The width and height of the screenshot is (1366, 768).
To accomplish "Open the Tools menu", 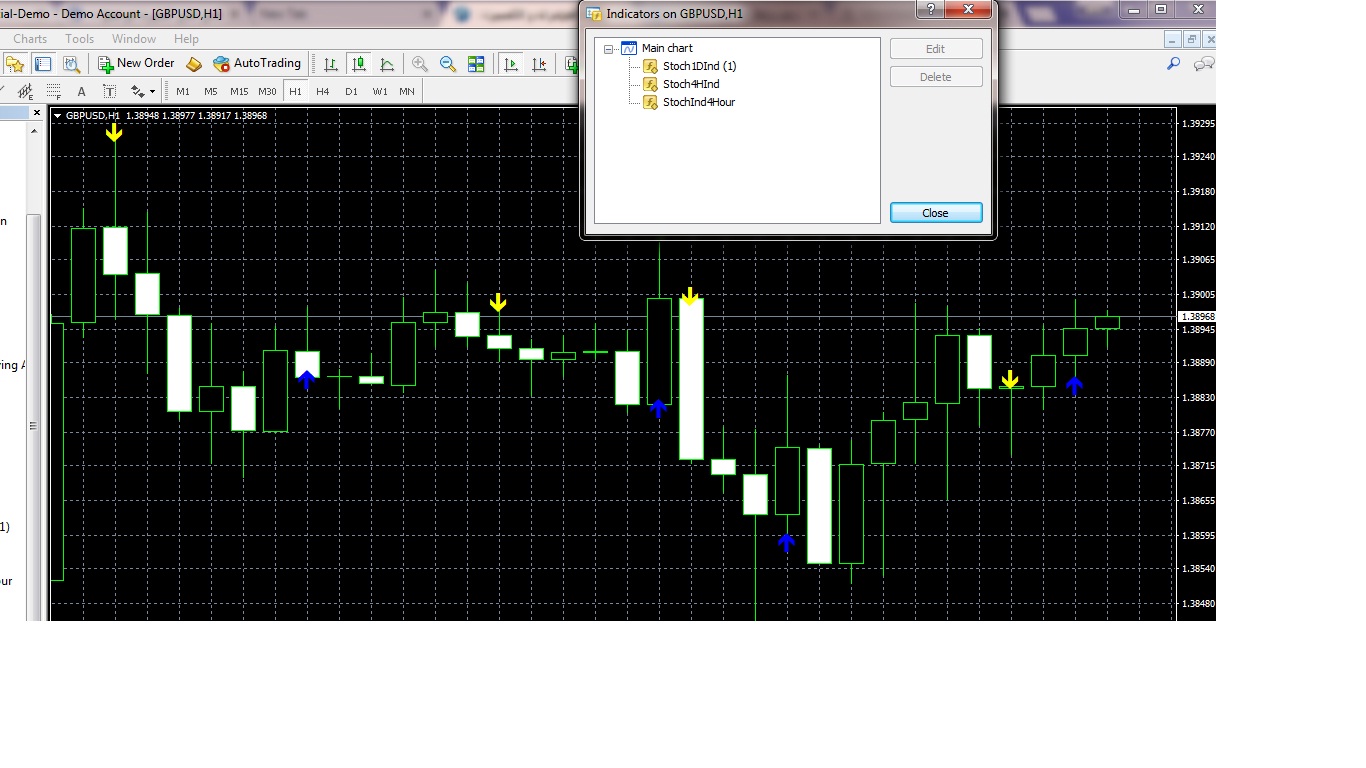I will click(79, 39).
